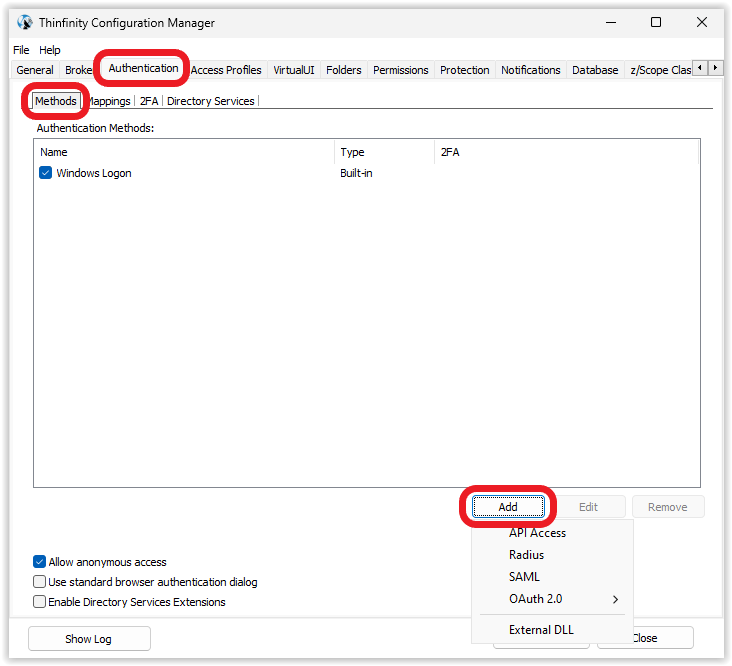The width and height of the screenshot is (732, 666).
Task: Select the Windows Logon row text
Action: click(x=94, y=173)
